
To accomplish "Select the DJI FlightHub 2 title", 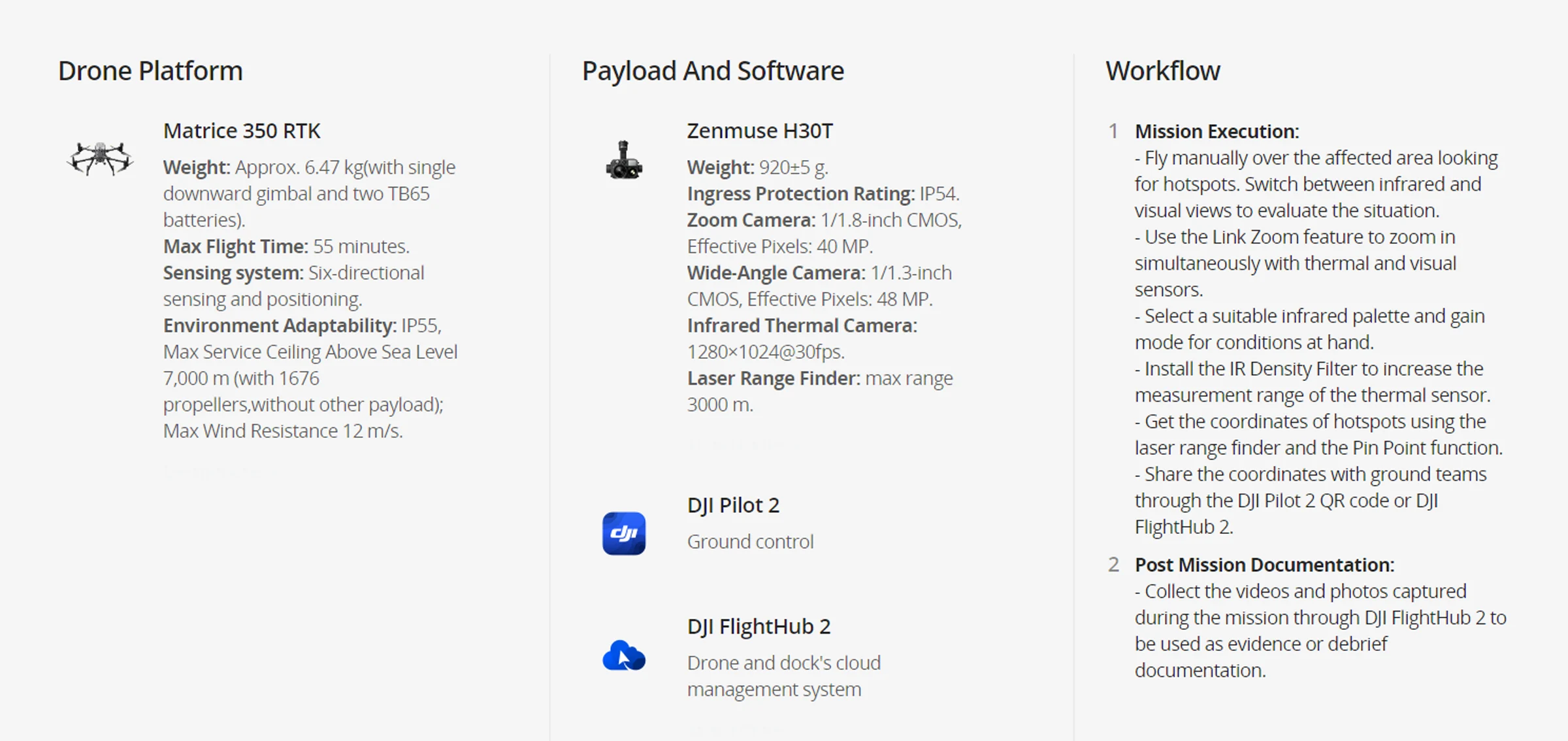I will tap(759, 626).
